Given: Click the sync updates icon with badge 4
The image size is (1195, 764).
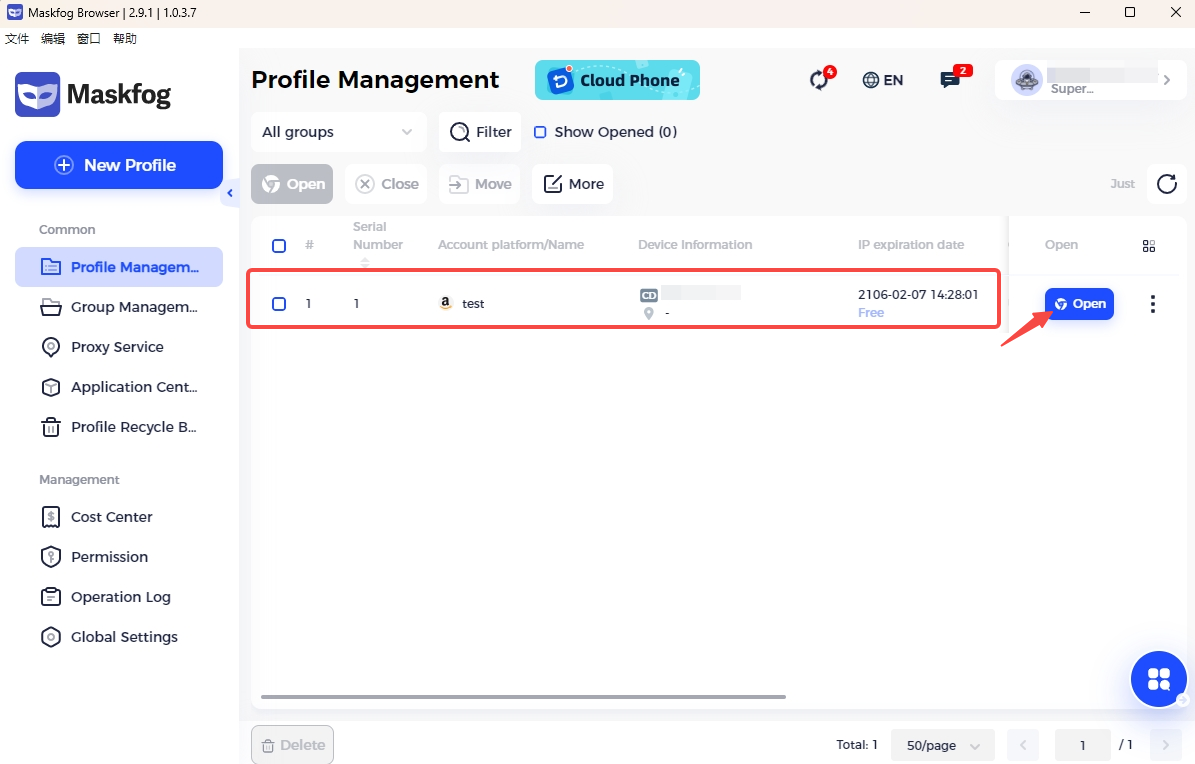Looking at the screenshot, I should (819, 79).
